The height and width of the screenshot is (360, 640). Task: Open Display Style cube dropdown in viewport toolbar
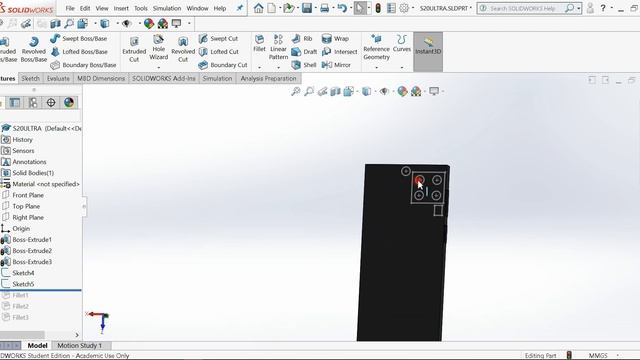367,91
